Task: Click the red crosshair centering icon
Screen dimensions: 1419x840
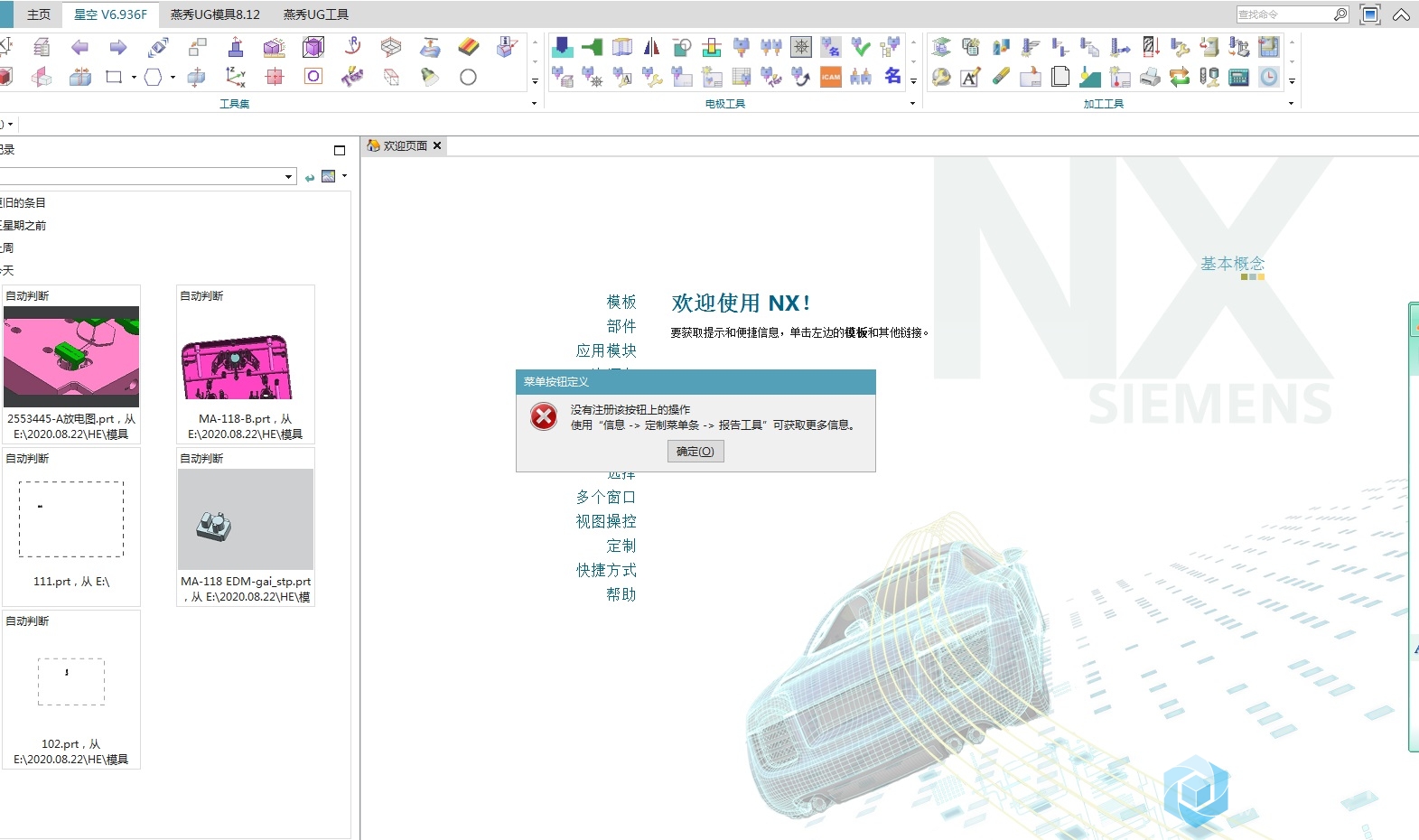Action: (x=275, y=77)
